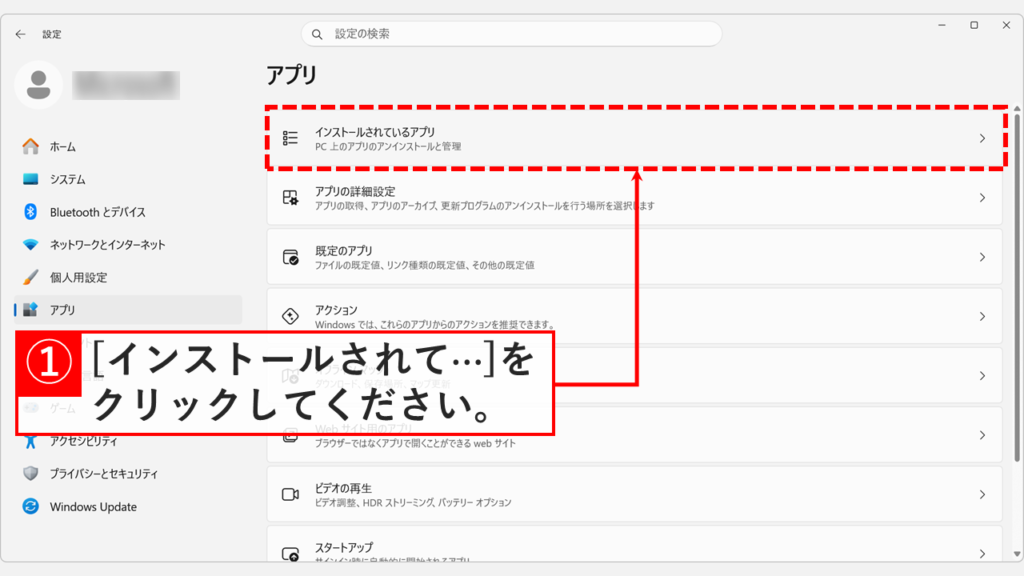Screen dimensions: 1024x576
Task: Open システム in the sidebar
Action: 128,179
